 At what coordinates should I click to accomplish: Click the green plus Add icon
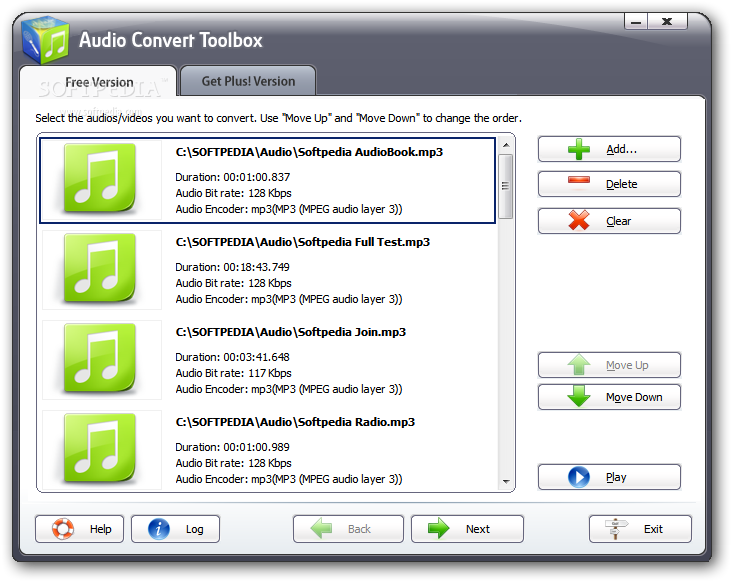point(579,149)
